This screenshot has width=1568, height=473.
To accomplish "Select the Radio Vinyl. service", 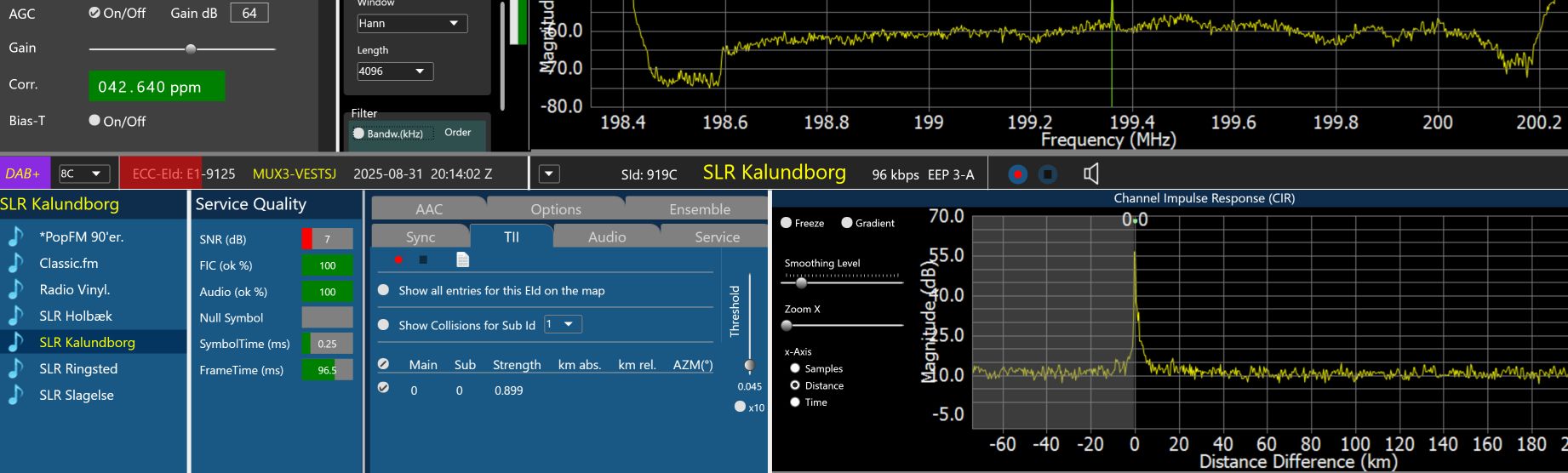I will [x=75, y=289].
